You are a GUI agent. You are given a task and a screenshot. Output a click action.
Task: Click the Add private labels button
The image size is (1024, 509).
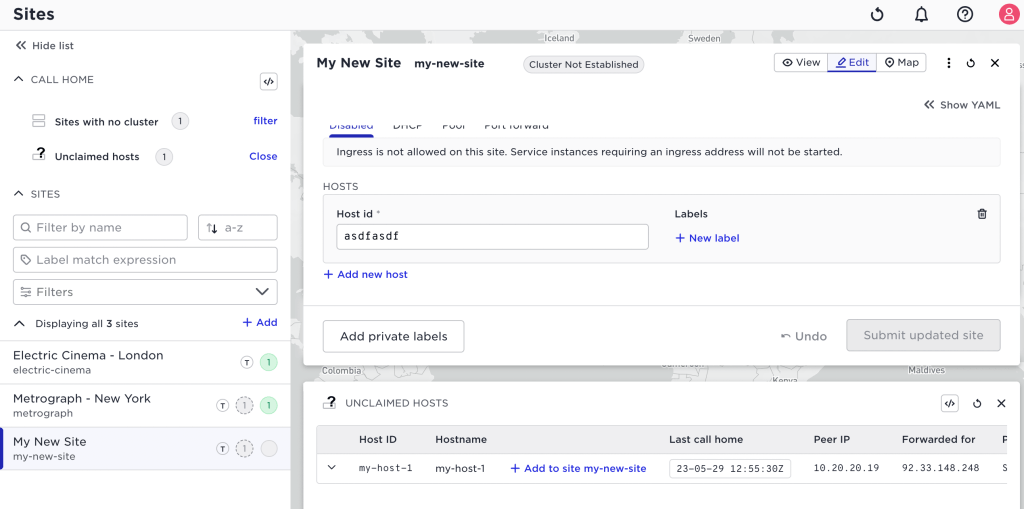pos(393,337)
